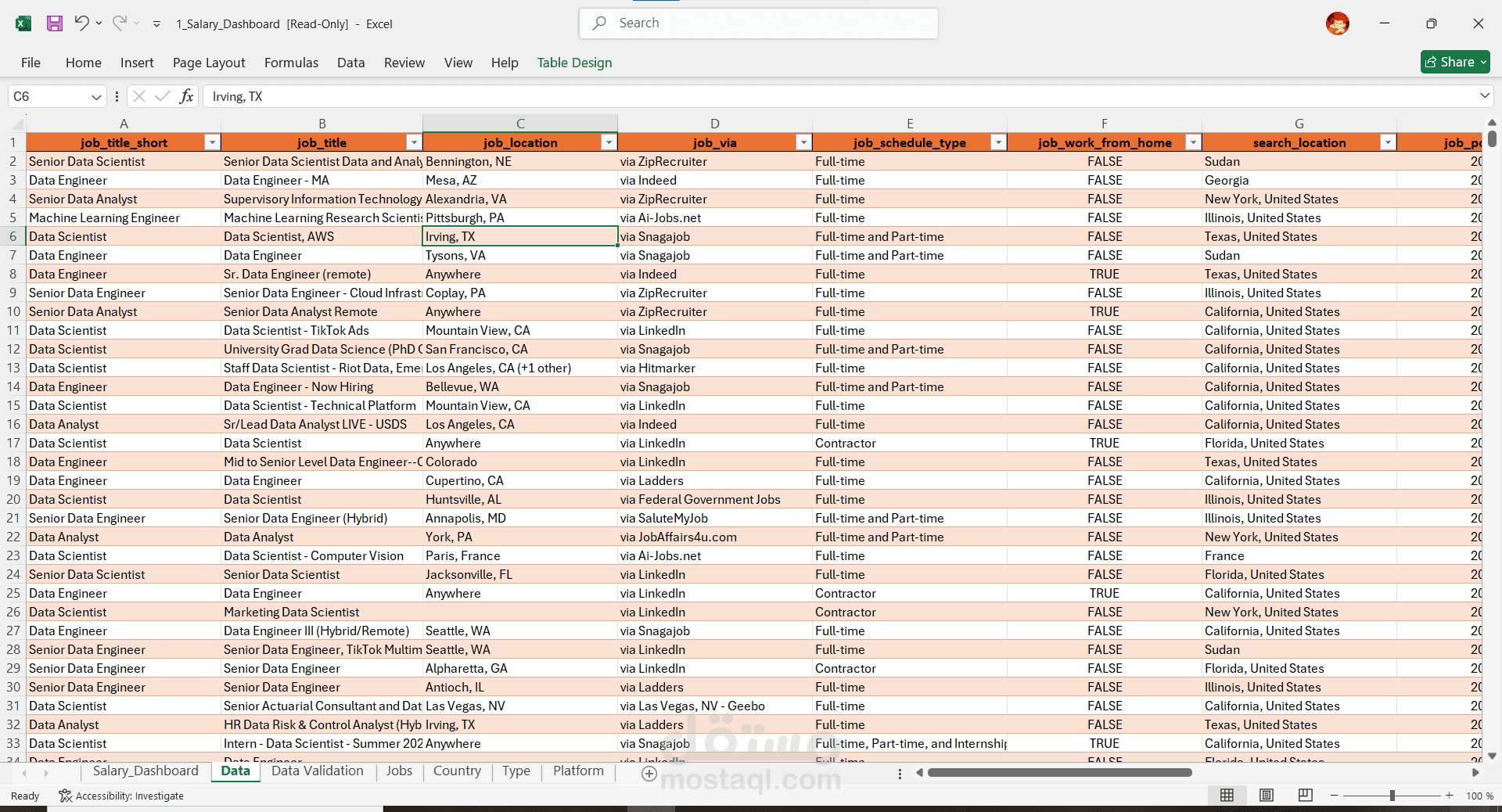Switch to Page Layout view icon
The width and height of the screenshot is (1502, 812).
[1266, 796]
